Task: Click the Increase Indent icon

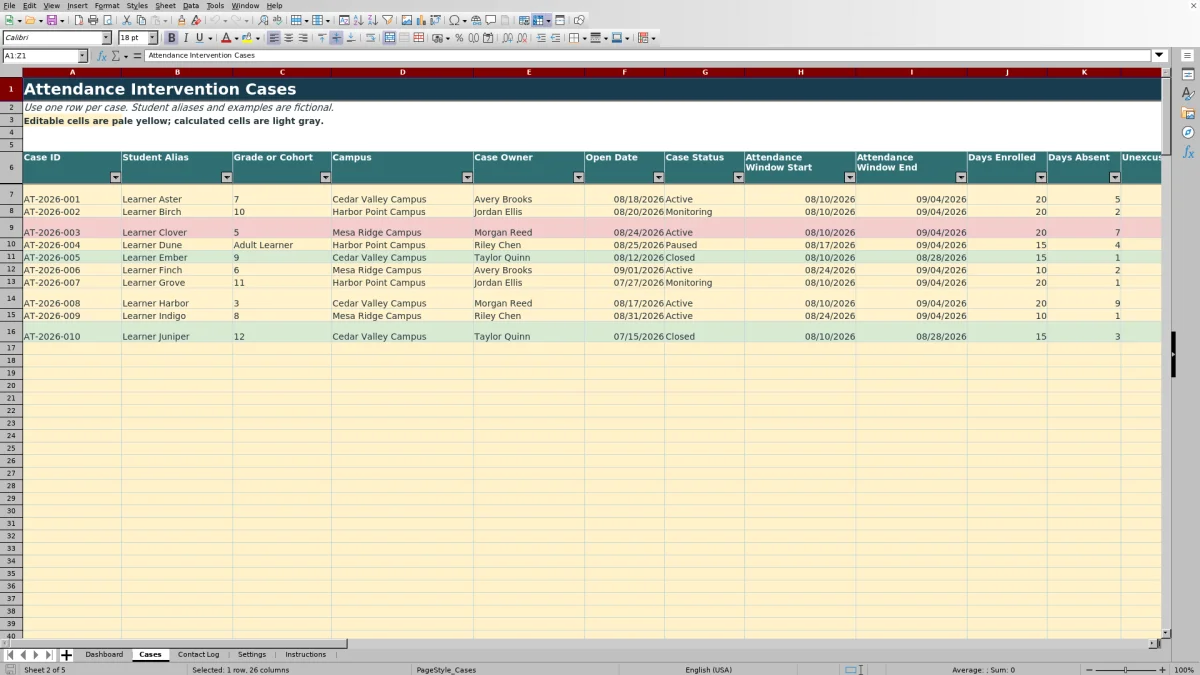Action: point(541,38)
